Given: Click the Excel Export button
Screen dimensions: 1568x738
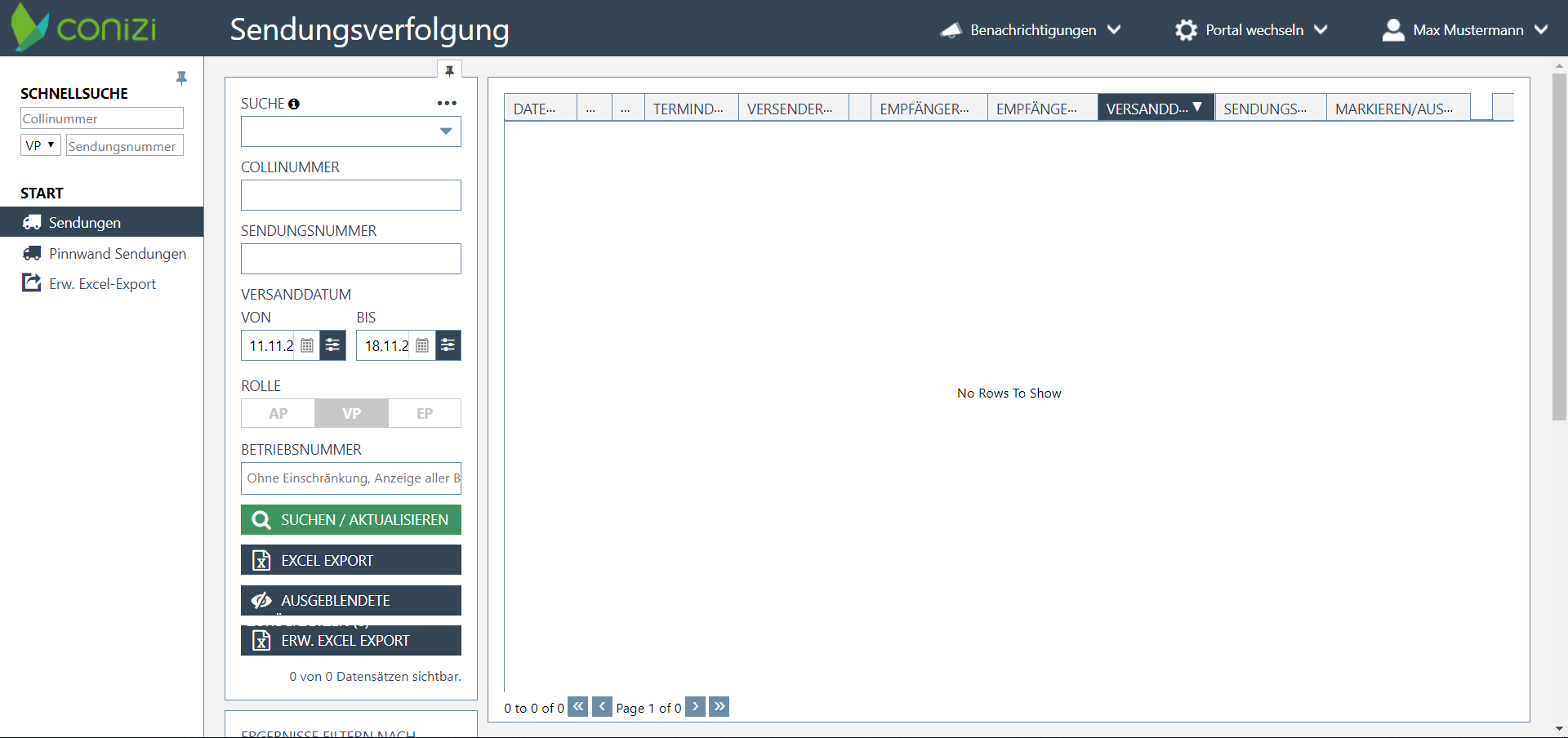Looking at the screenshot, I should (351, 560).
